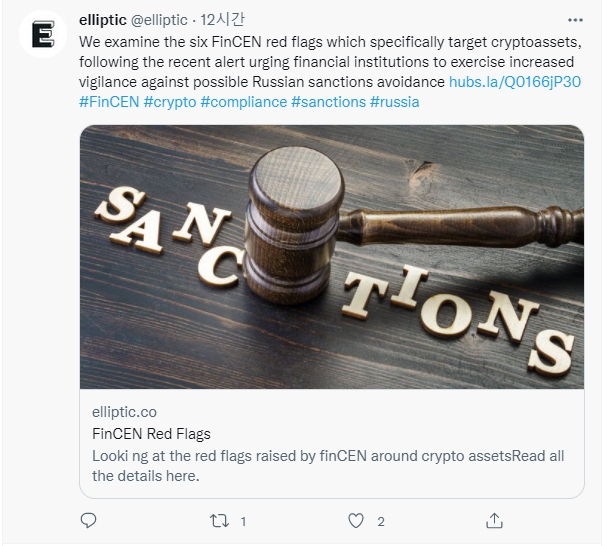The height and width of the screenshot is (546, 604).
Task: Open the FinCEN Red Flags card title
Action: [151, 434]
